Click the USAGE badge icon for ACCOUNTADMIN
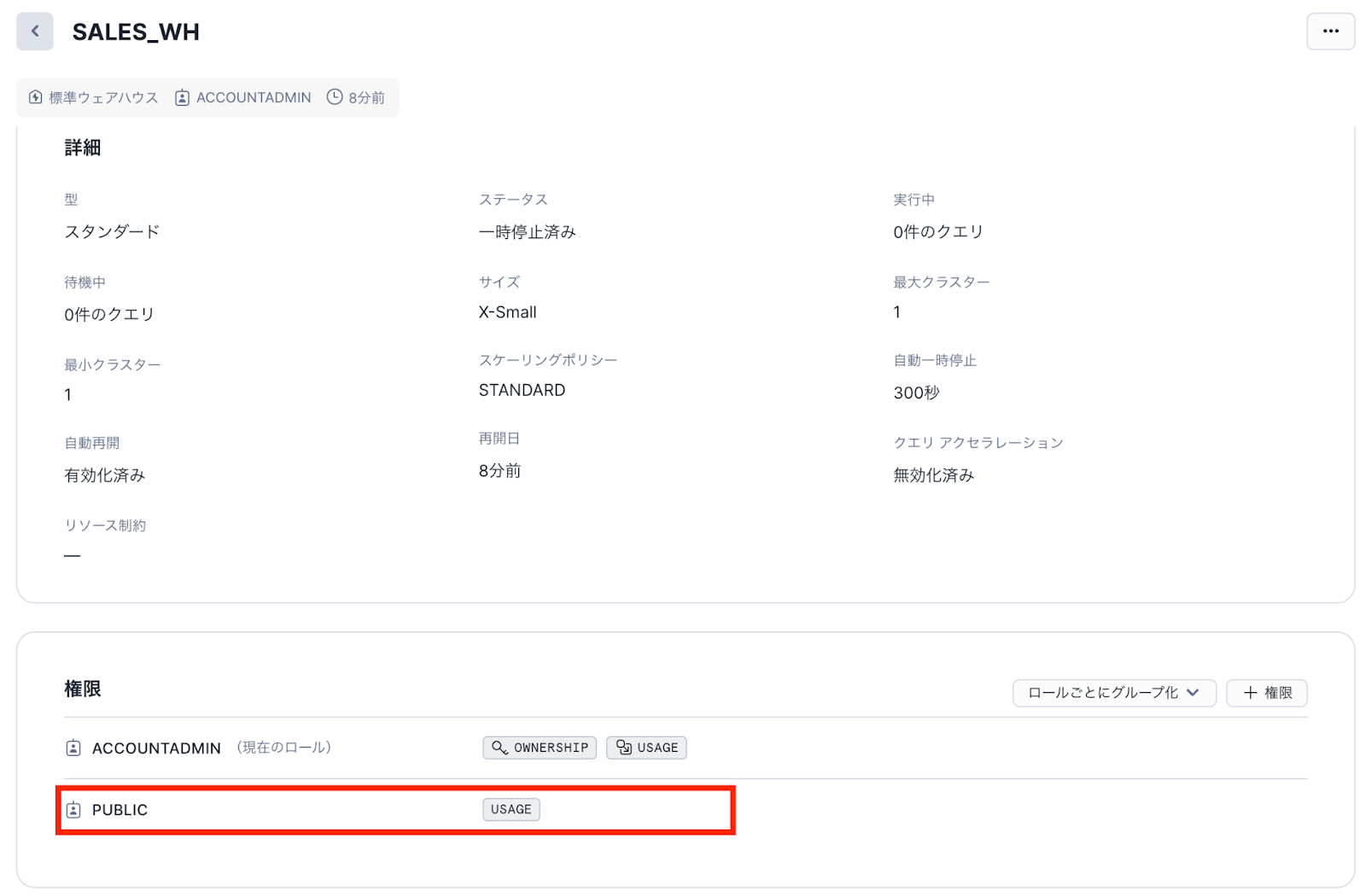 click(624, 748)
